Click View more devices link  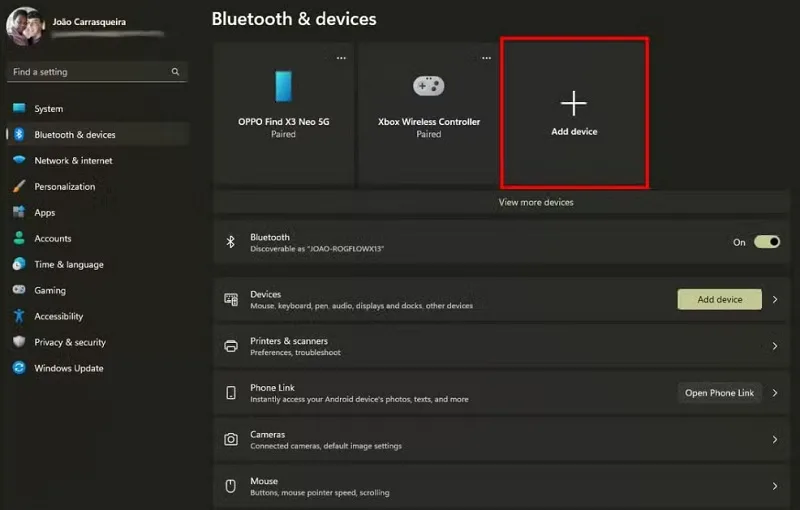click(x=536, y=202)
